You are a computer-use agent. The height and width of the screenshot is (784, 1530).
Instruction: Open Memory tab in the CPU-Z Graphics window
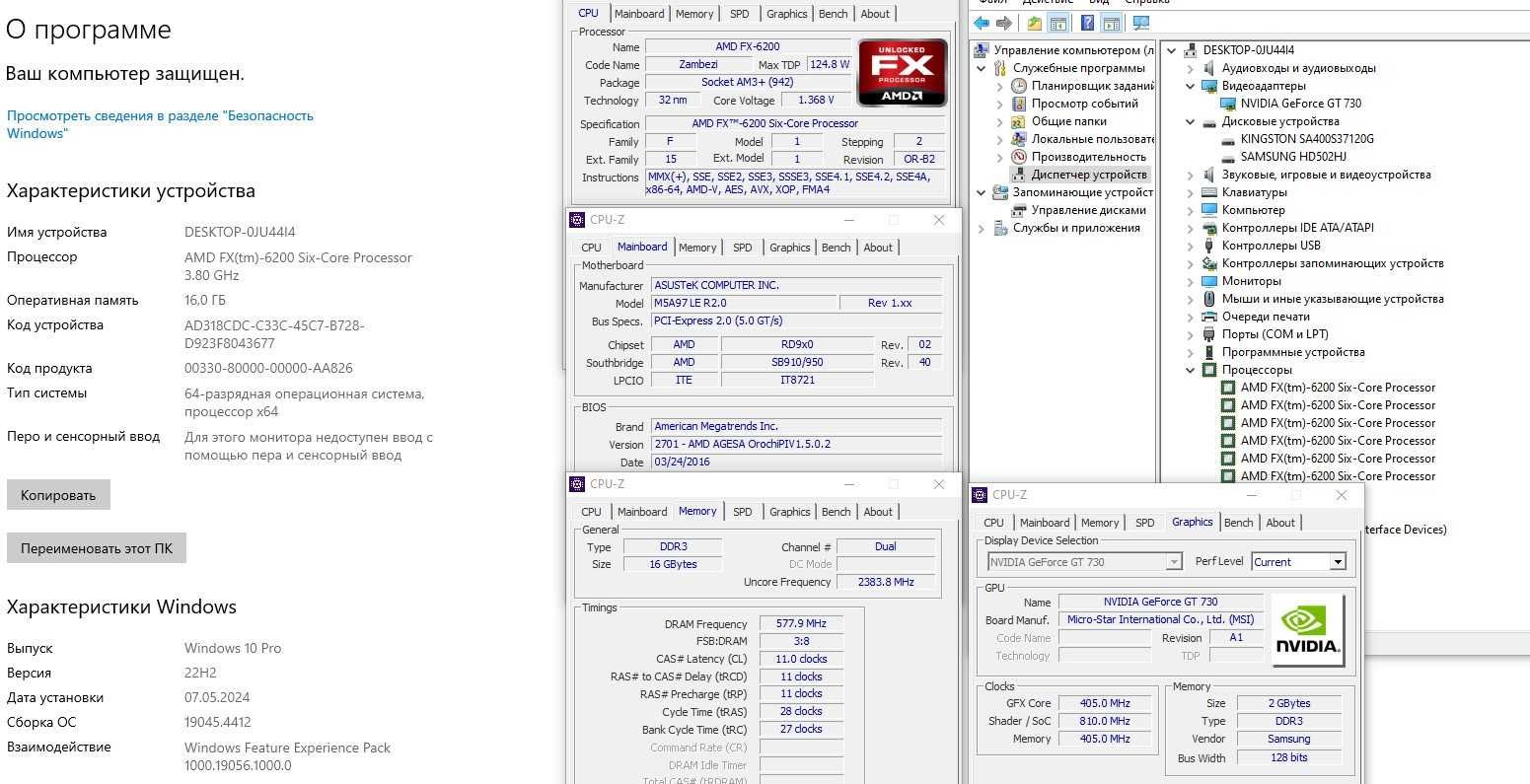click(x=1100, y=523)
